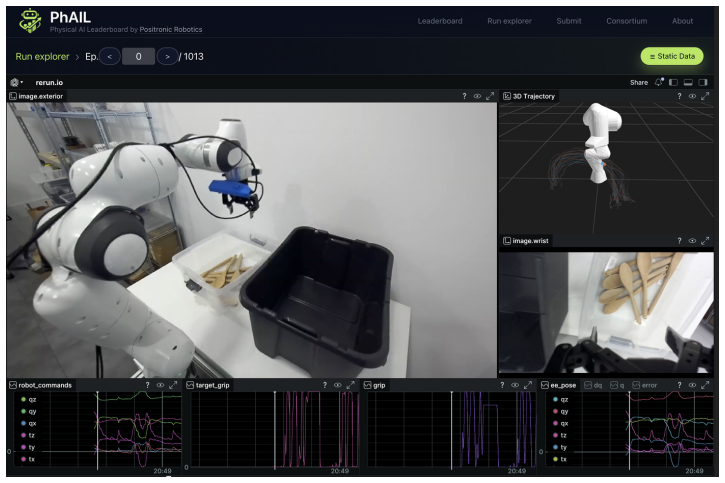The height and width of the screenshot is (483, 725).
Task: Open the notifications bell
Action: click(658, 82)
